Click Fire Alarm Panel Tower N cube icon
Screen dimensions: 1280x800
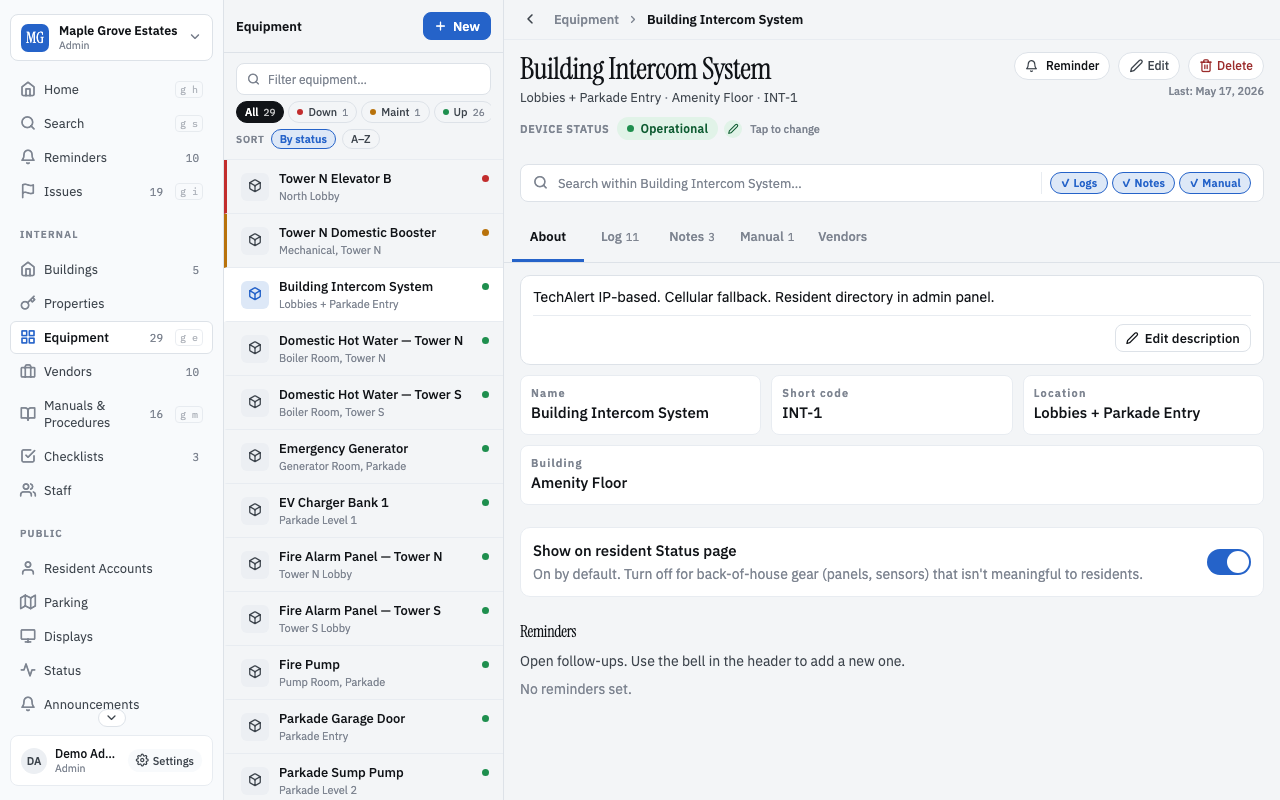tap(255, 564)
